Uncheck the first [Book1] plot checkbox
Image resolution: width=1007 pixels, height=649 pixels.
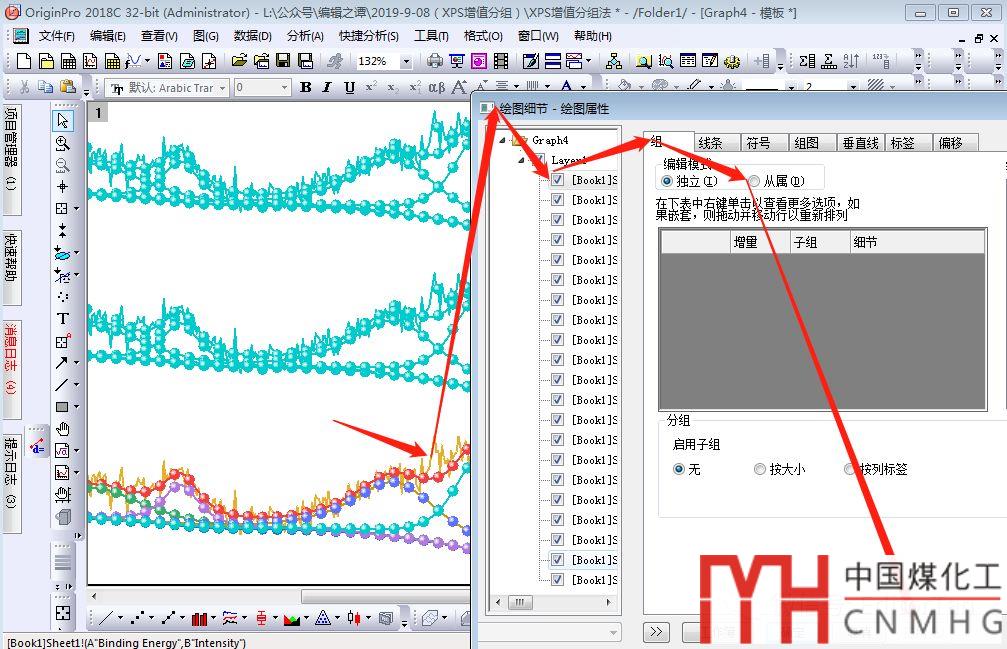click(557, 180)
